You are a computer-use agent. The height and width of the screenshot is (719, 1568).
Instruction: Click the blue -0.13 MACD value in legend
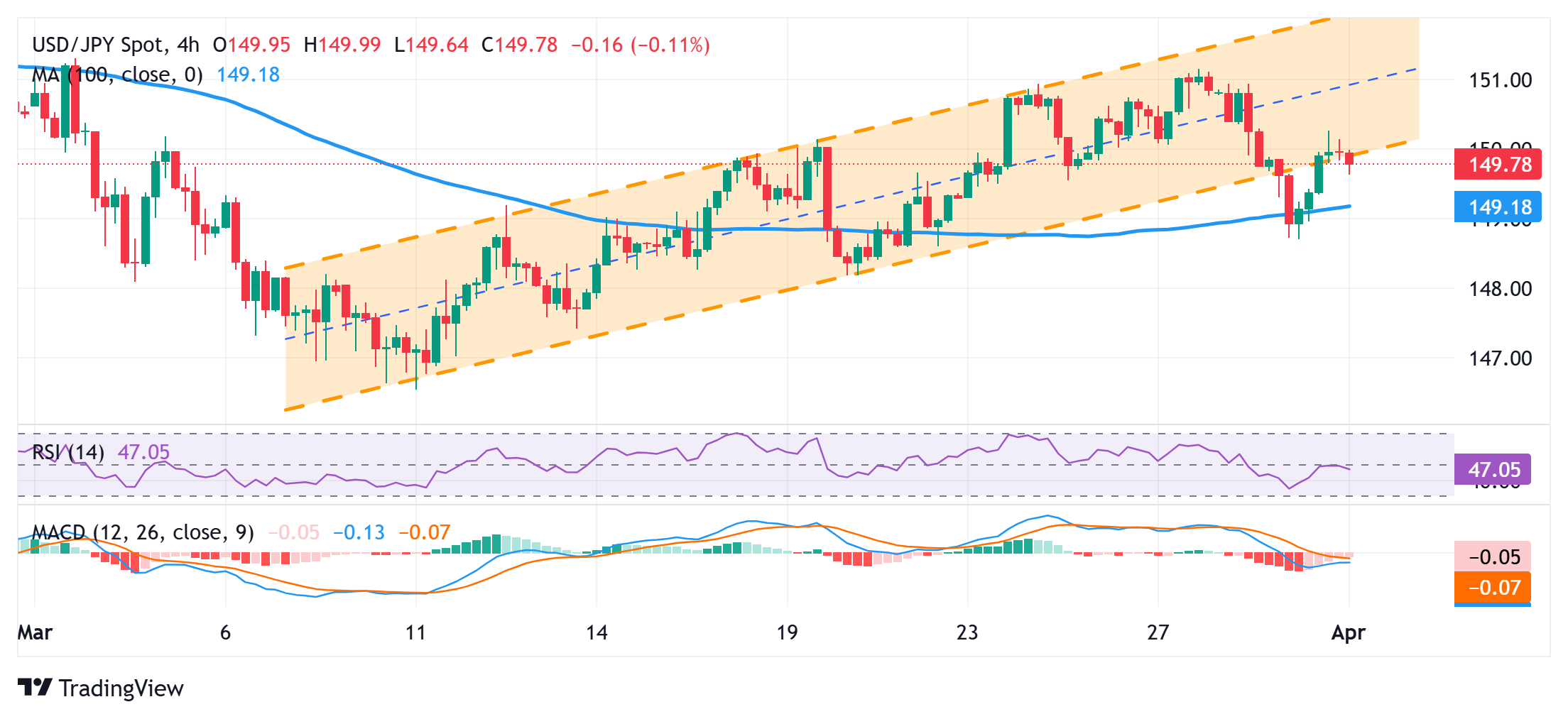[359, 532]
